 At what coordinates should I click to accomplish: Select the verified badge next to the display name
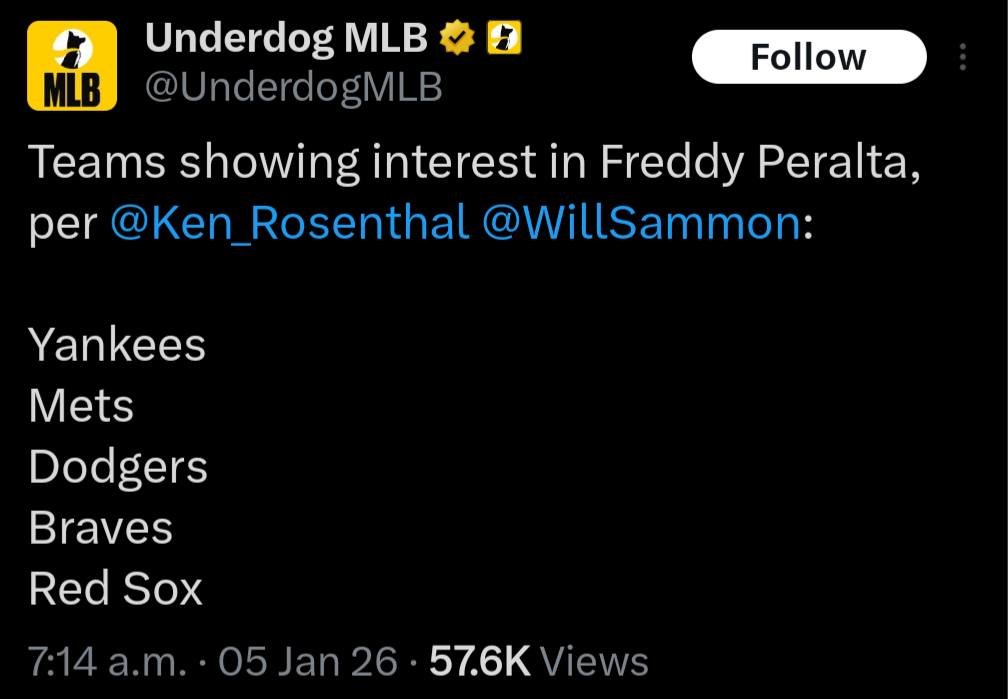click(x=458, y=36)
